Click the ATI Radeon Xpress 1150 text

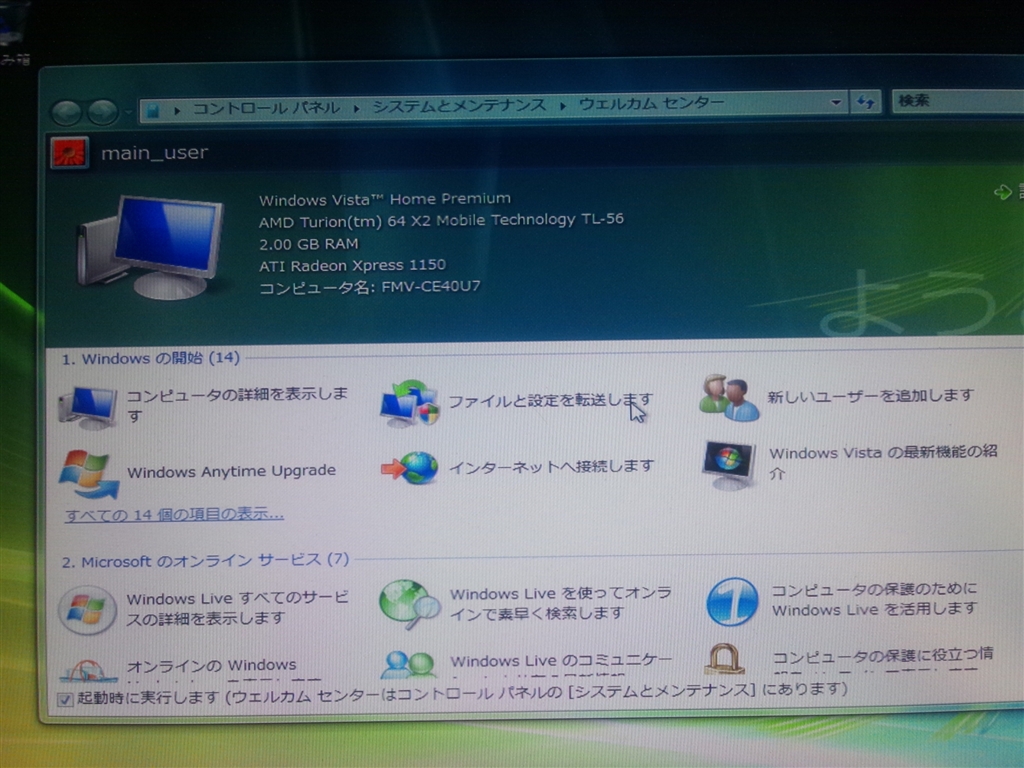352,266
